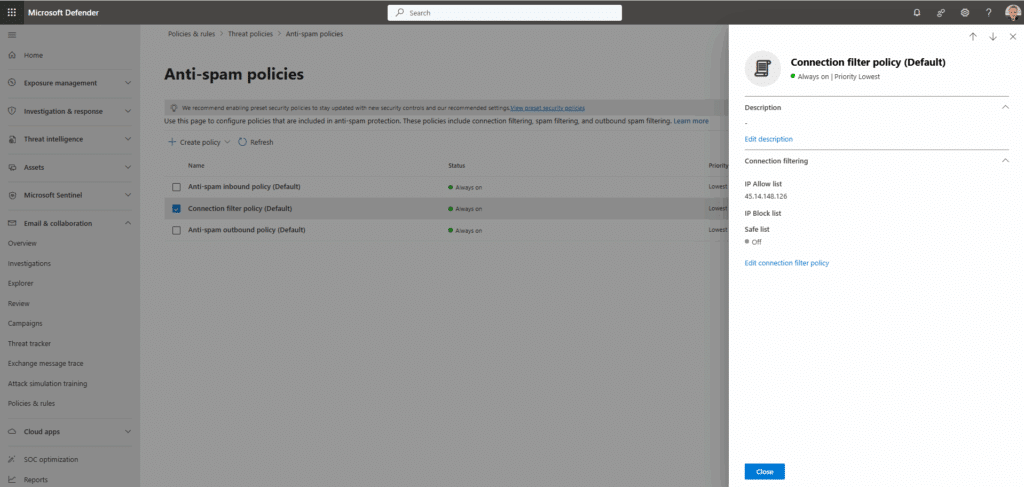Open Campaigns in sidebar
Screen dimensions: 1024x487
coord(25,323)
